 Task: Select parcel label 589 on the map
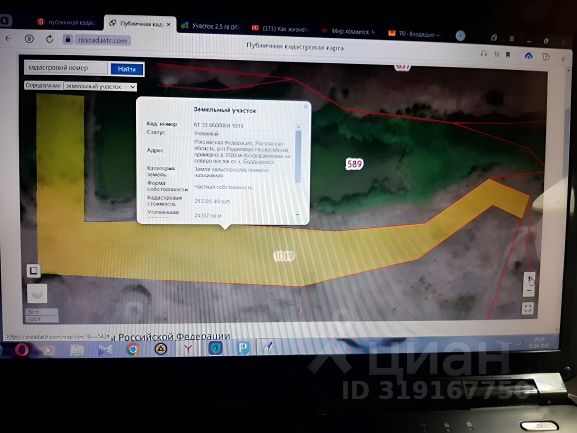click(x=354, y=164)
